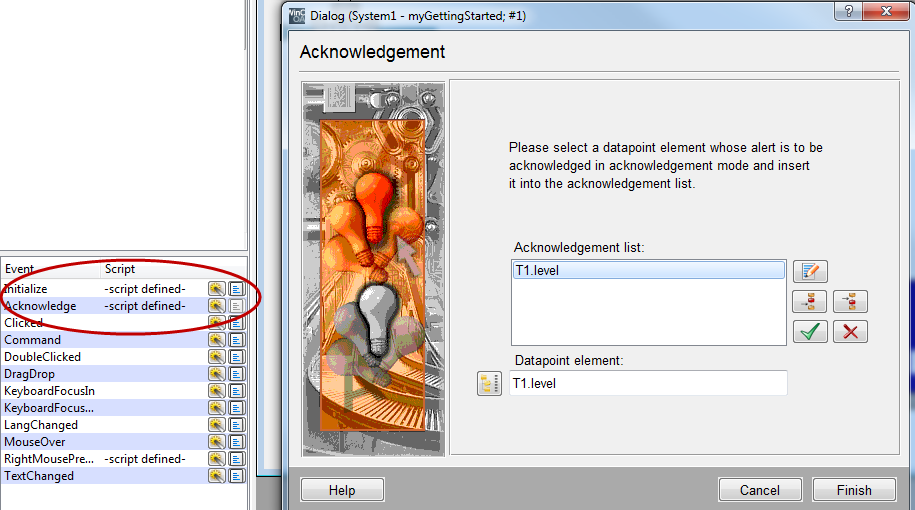This screenshot has width=915, height=510.
Task: Click the question mark title bar help button
Action: click(x=848, y=11)
